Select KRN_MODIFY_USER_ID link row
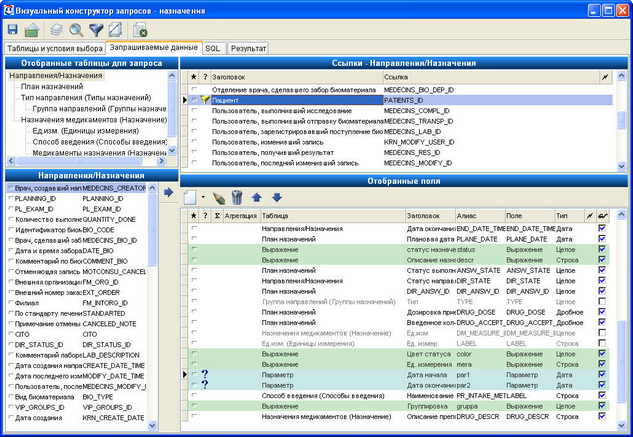This screenshot has height=437, width=633. 400,142
